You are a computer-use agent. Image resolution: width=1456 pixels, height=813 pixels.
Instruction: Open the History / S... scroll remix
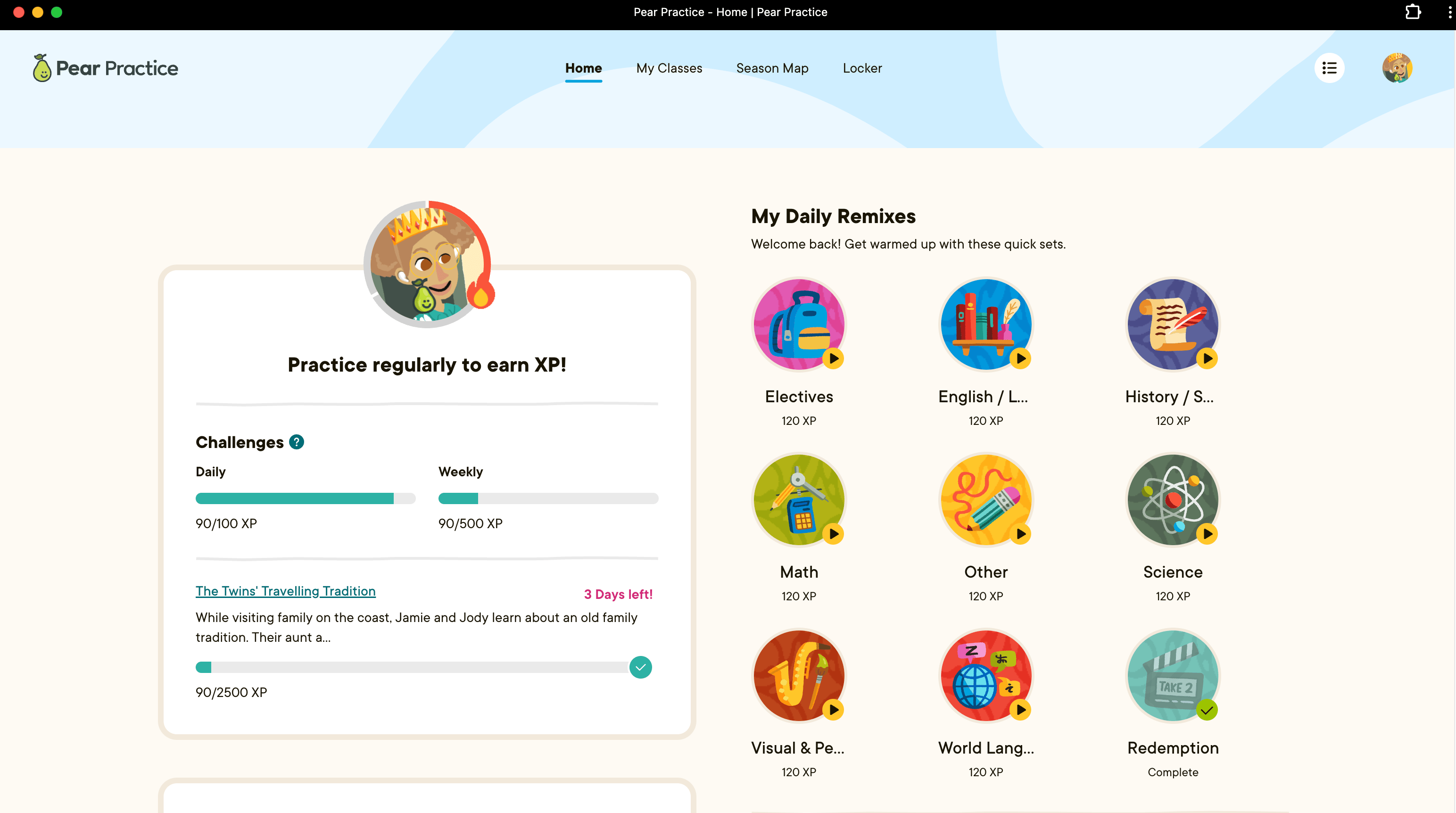1173,324
